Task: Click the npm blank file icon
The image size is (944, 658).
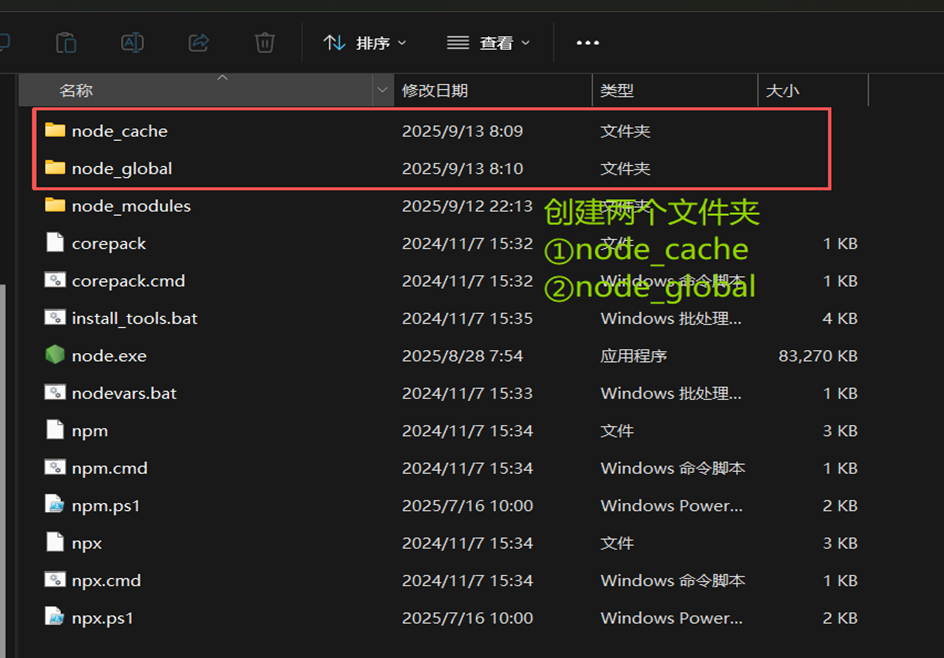Action: [x=55, y=430]
